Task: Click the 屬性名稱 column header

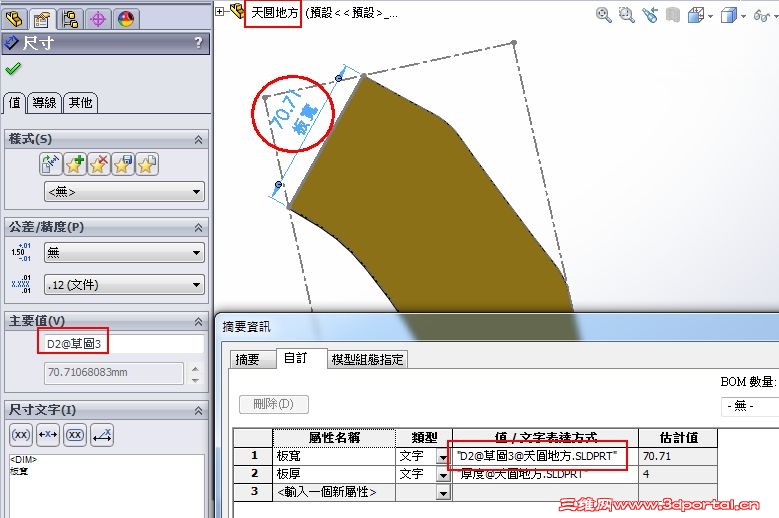Action: (x=334, y=438)
